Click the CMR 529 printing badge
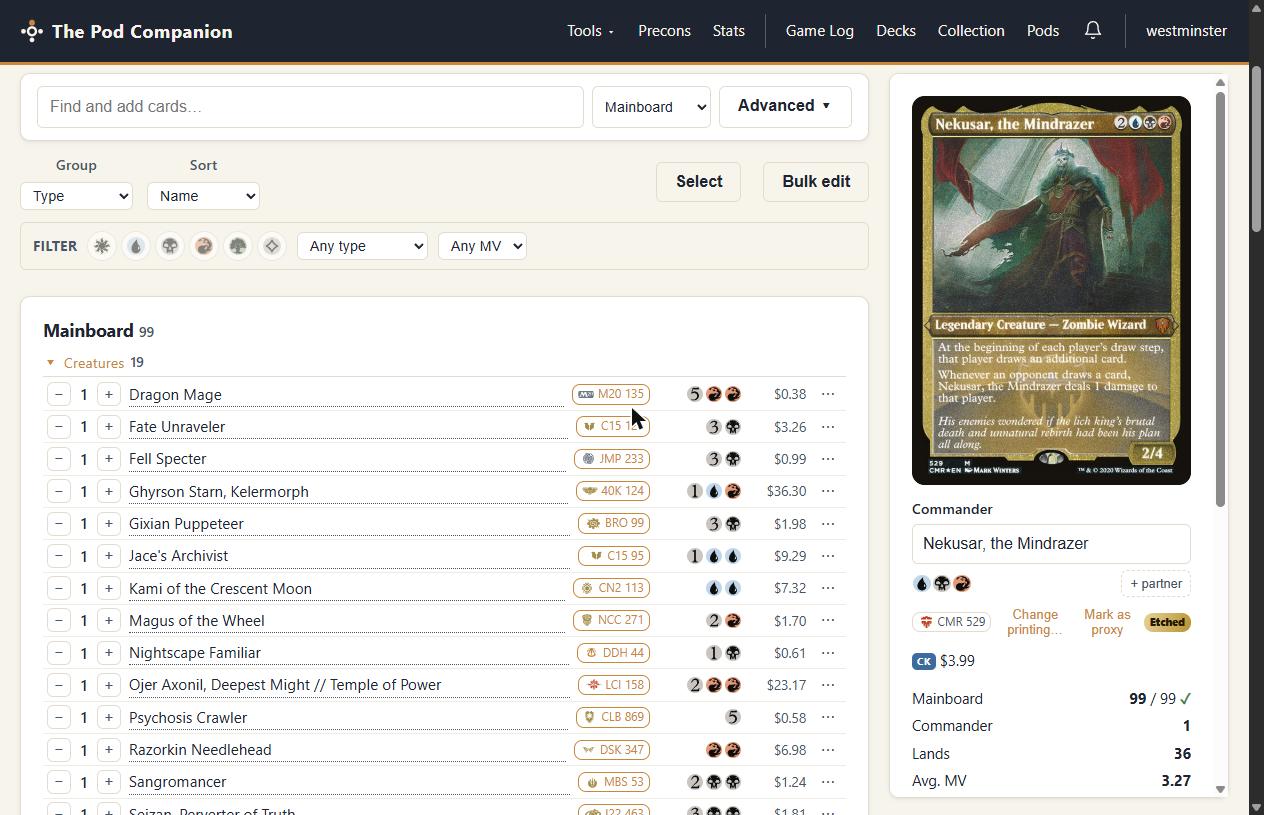 coord(951,622)
